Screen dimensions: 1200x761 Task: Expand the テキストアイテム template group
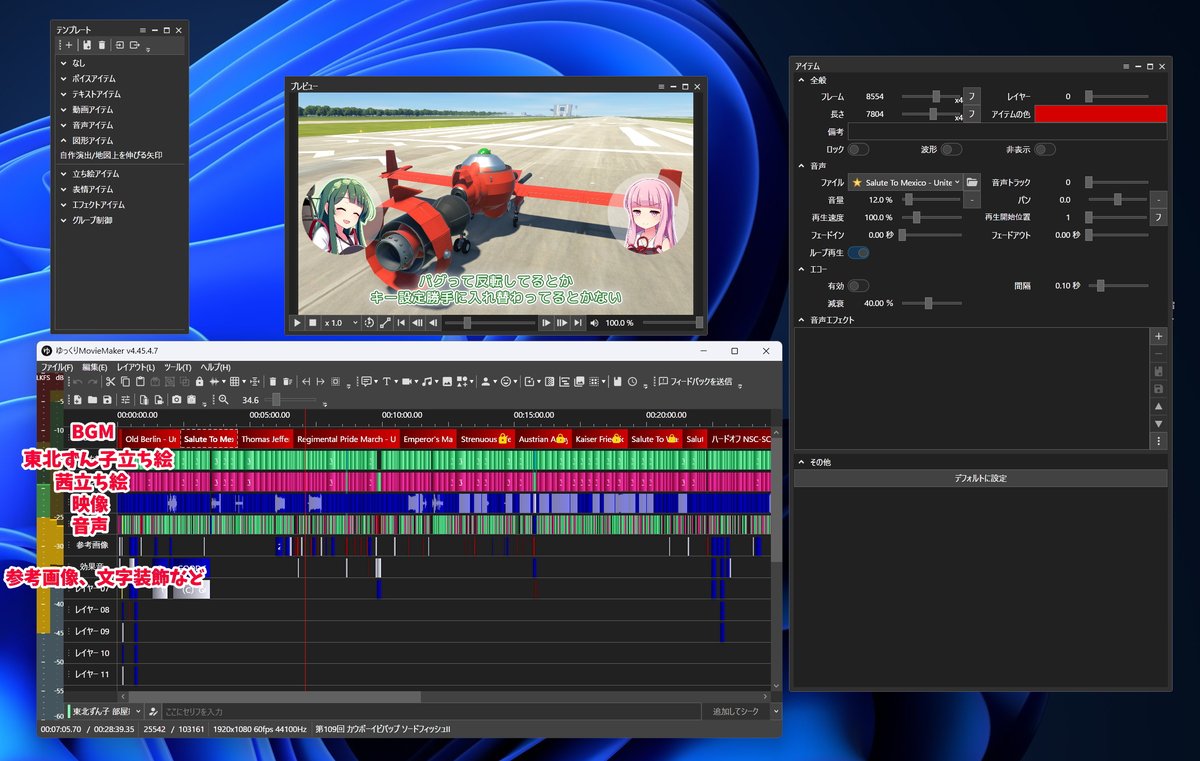(63, 93)
